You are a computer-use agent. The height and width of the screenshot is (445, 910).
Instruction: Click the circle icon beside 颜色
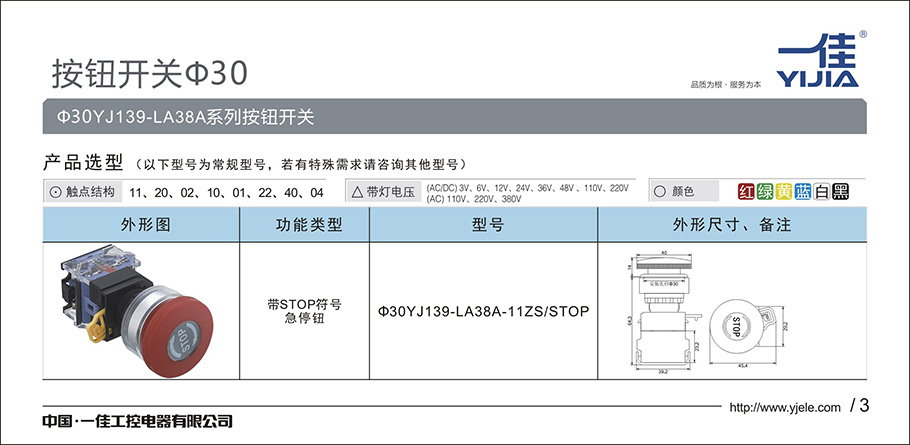[659, 191]
